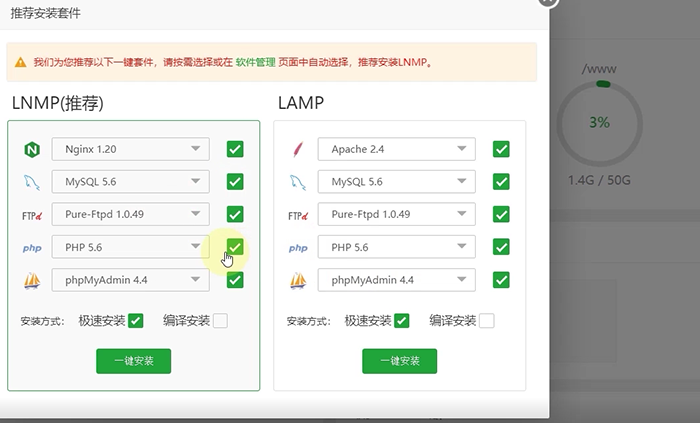Click 安装方式 label in LNMP panel
The image size is (700, 423).
[42, 321]
